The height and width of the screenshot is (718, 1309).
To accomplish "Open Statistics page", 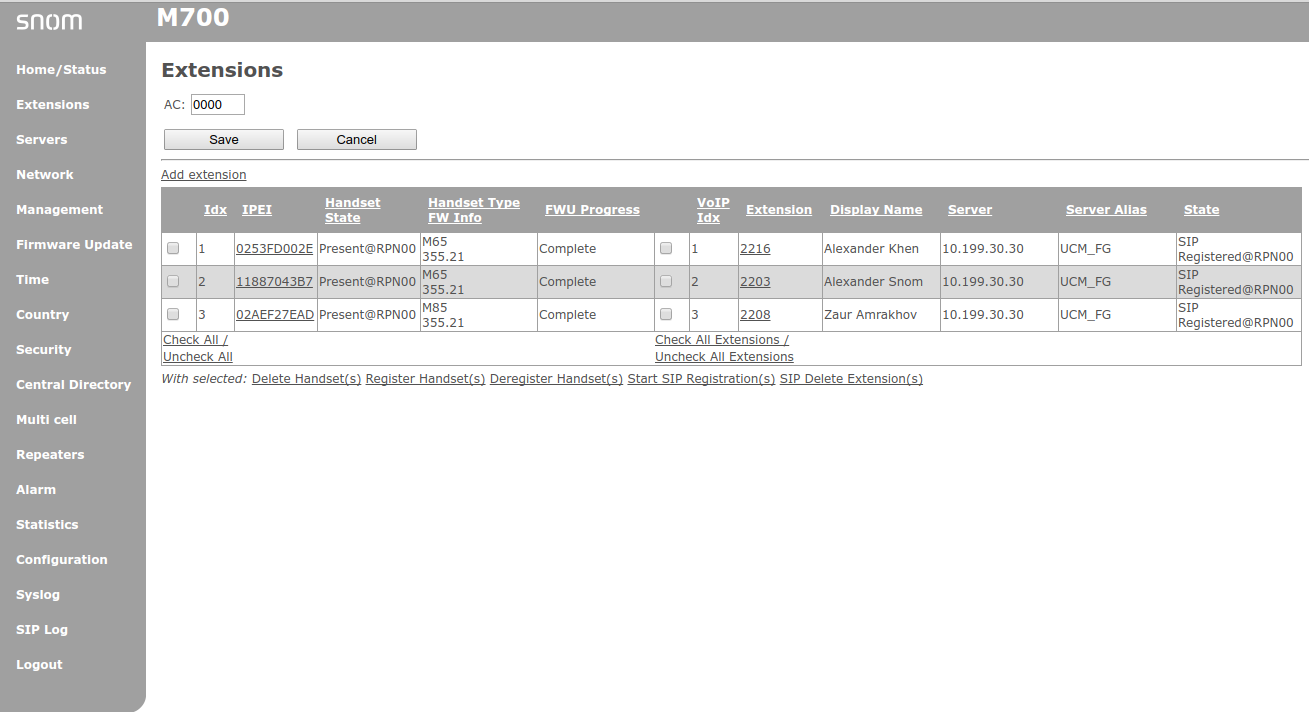I will click(x=47, y=525).
